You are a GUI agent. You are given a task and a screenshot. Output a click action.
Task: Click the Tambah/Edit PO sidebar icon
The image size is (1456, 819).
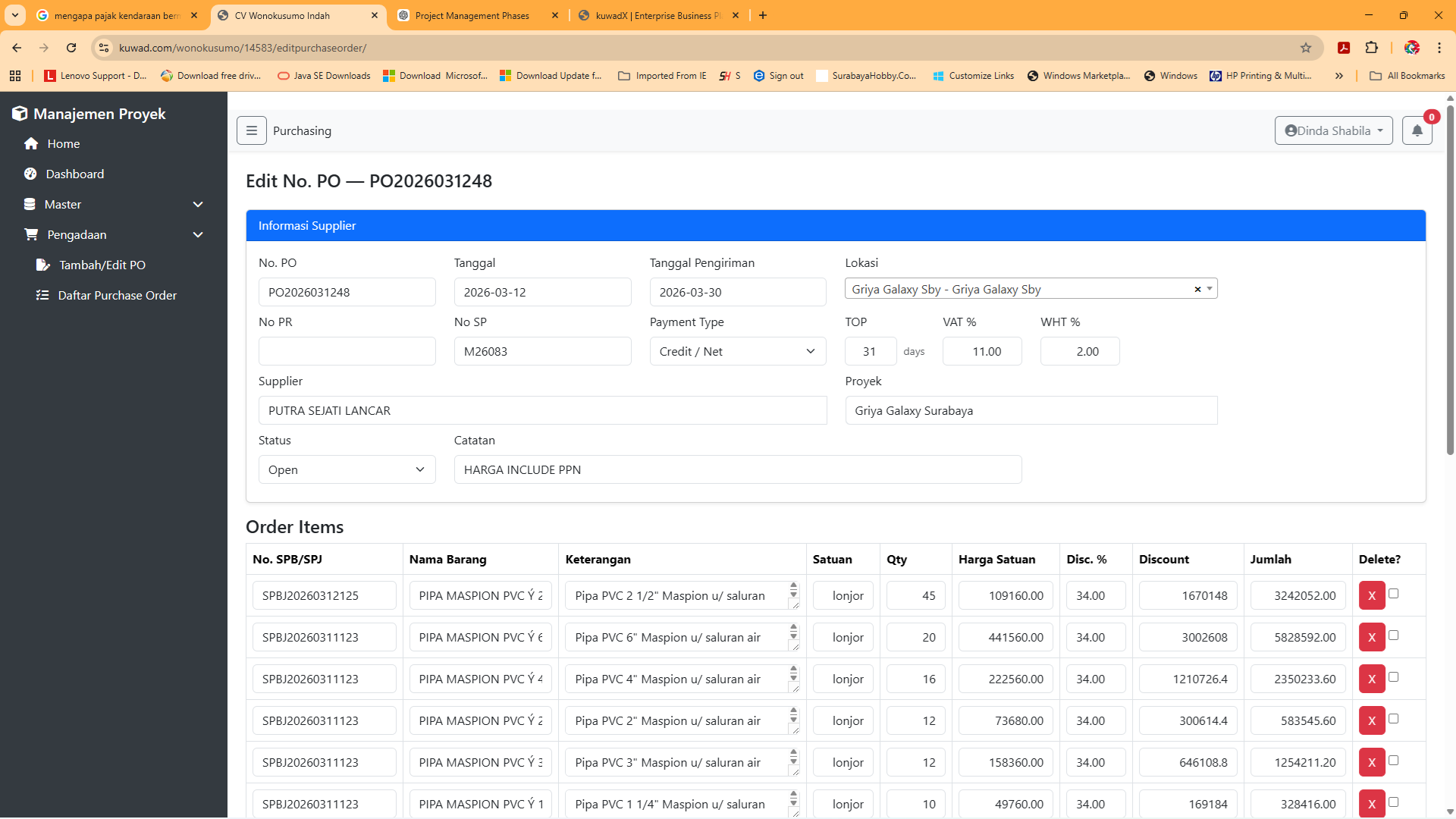(43, 265)
